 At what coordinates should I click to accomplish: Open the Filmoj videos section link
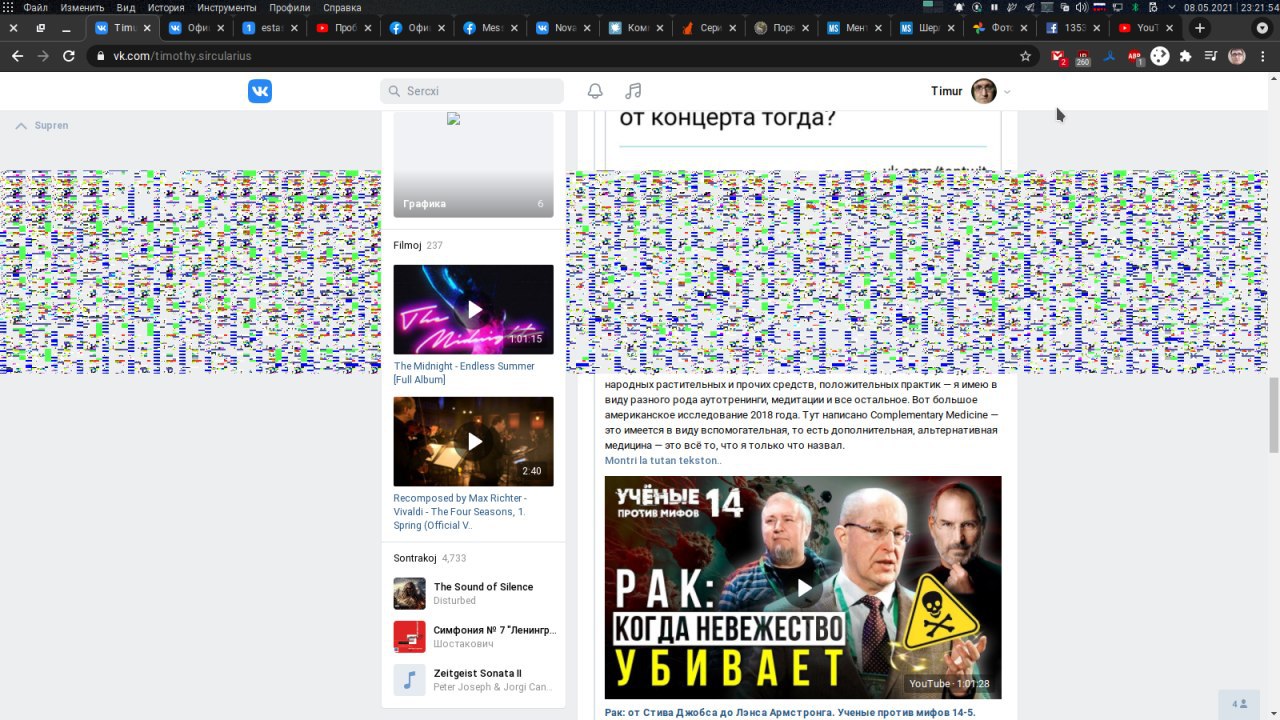[x=407, y=245]
